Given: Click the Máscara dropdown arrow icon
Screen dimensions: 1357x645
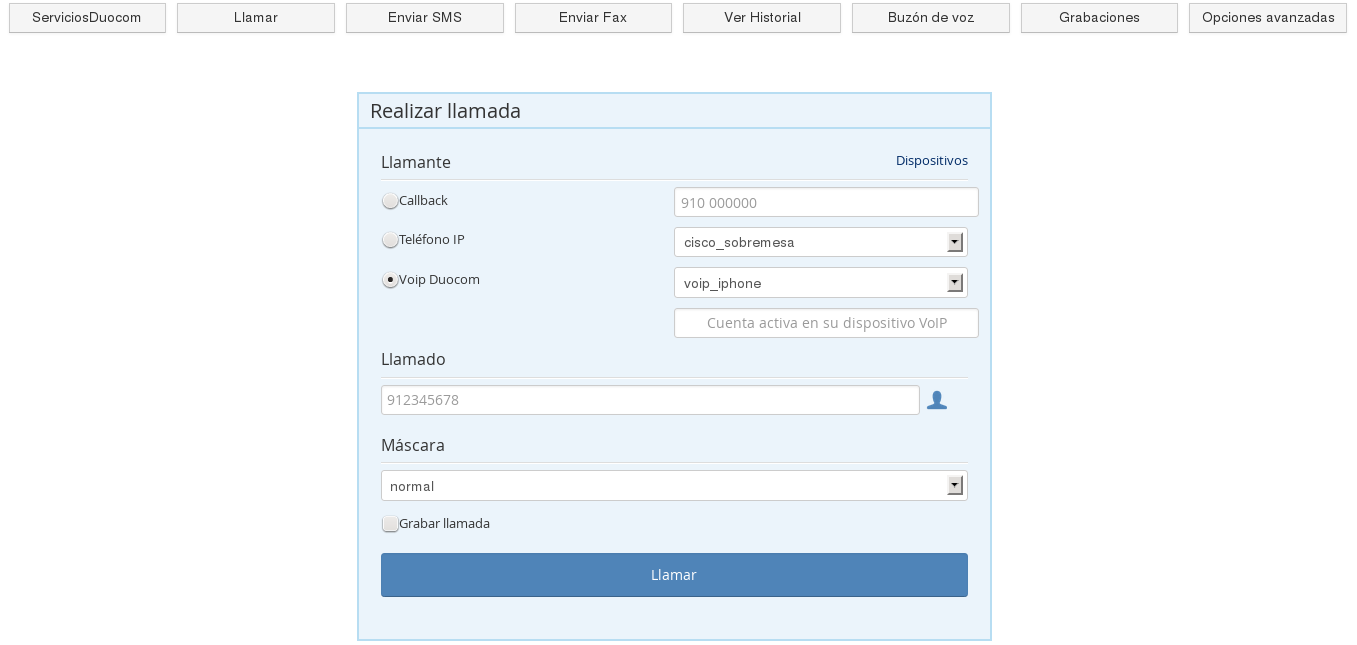Looking at the screenshot, I should pos(954,485).
